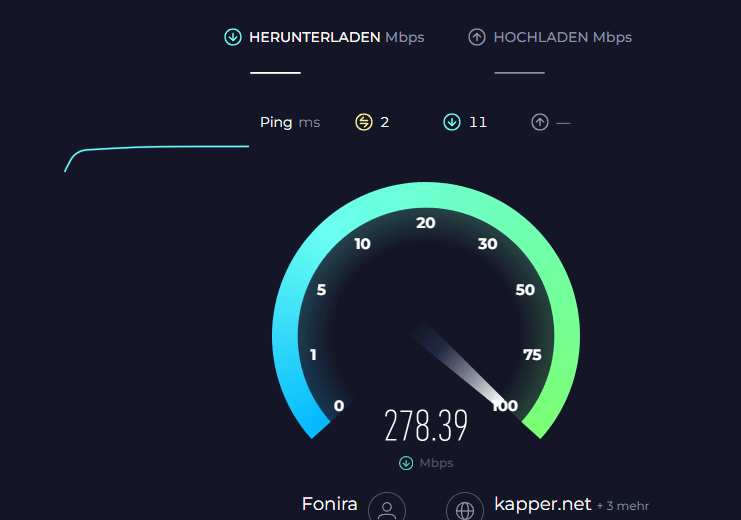This screenshot has height=520, width=741.
Task: Click the download ping arrow icon
Action: (452, 122)
